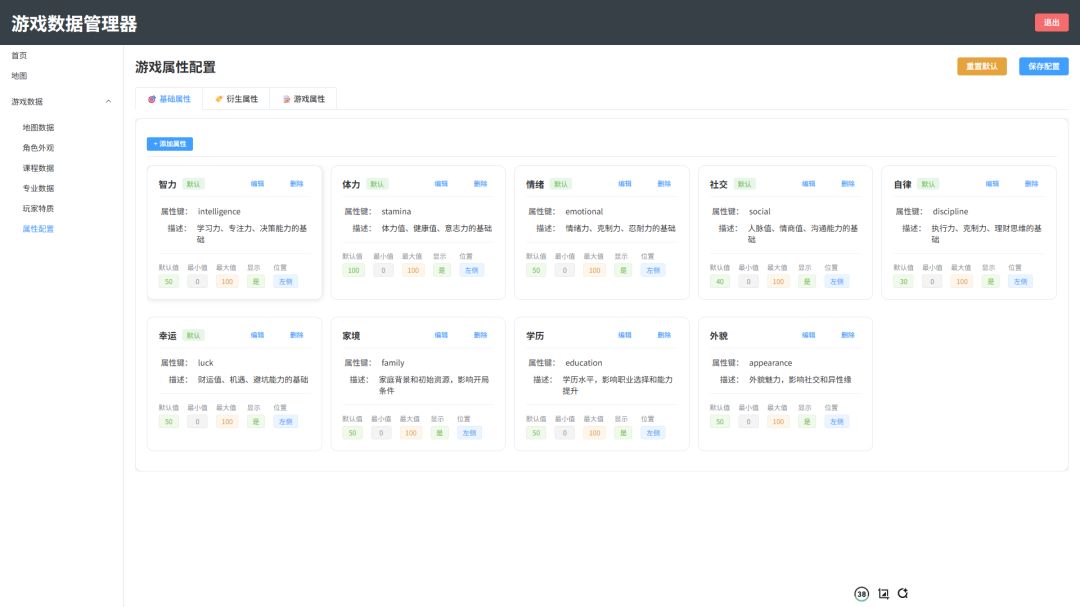
Task: Delete the 学历 attribute card
Action: [x=664, y=335]
